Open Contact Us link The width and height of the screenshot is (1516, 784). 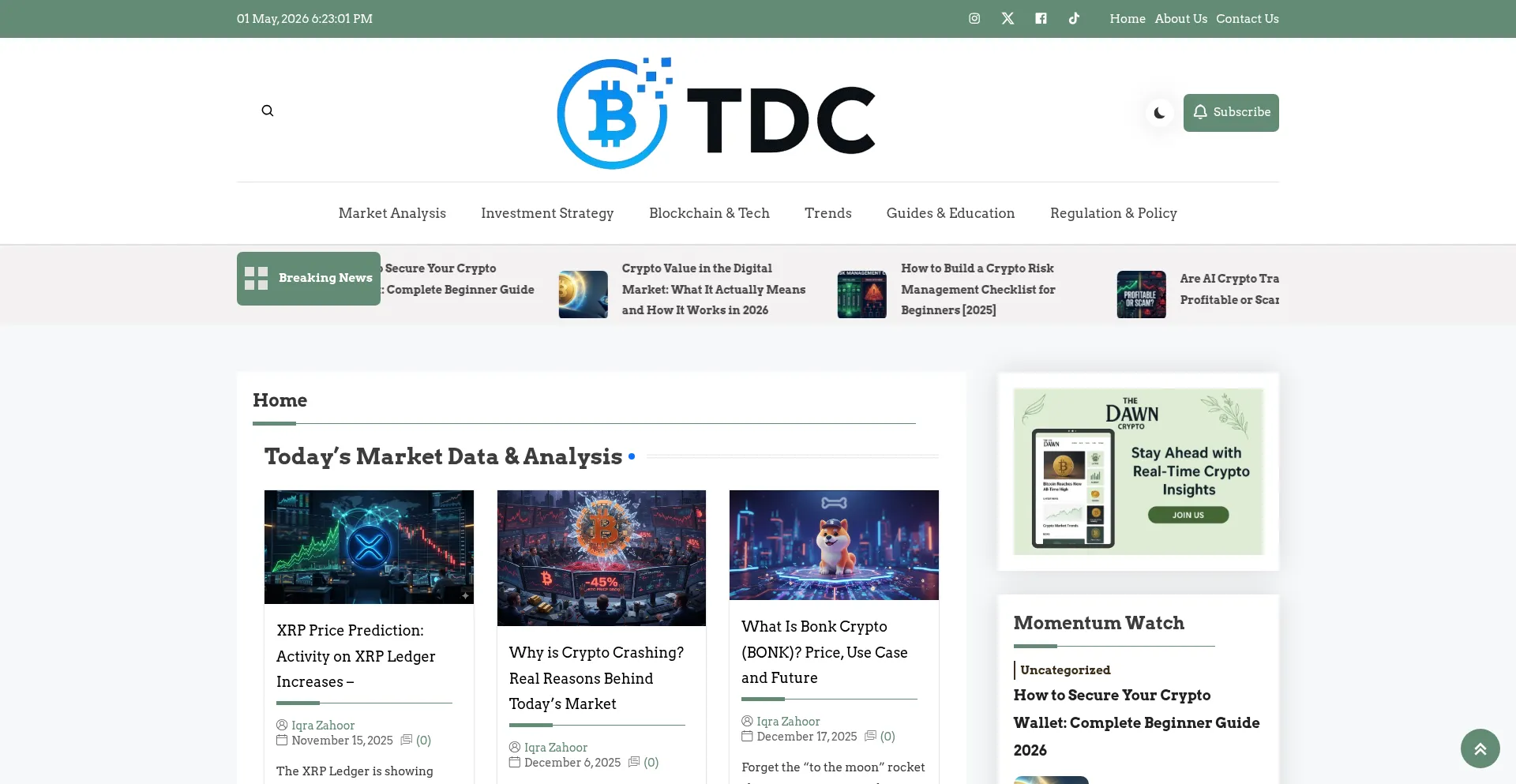click(1247, 18)
